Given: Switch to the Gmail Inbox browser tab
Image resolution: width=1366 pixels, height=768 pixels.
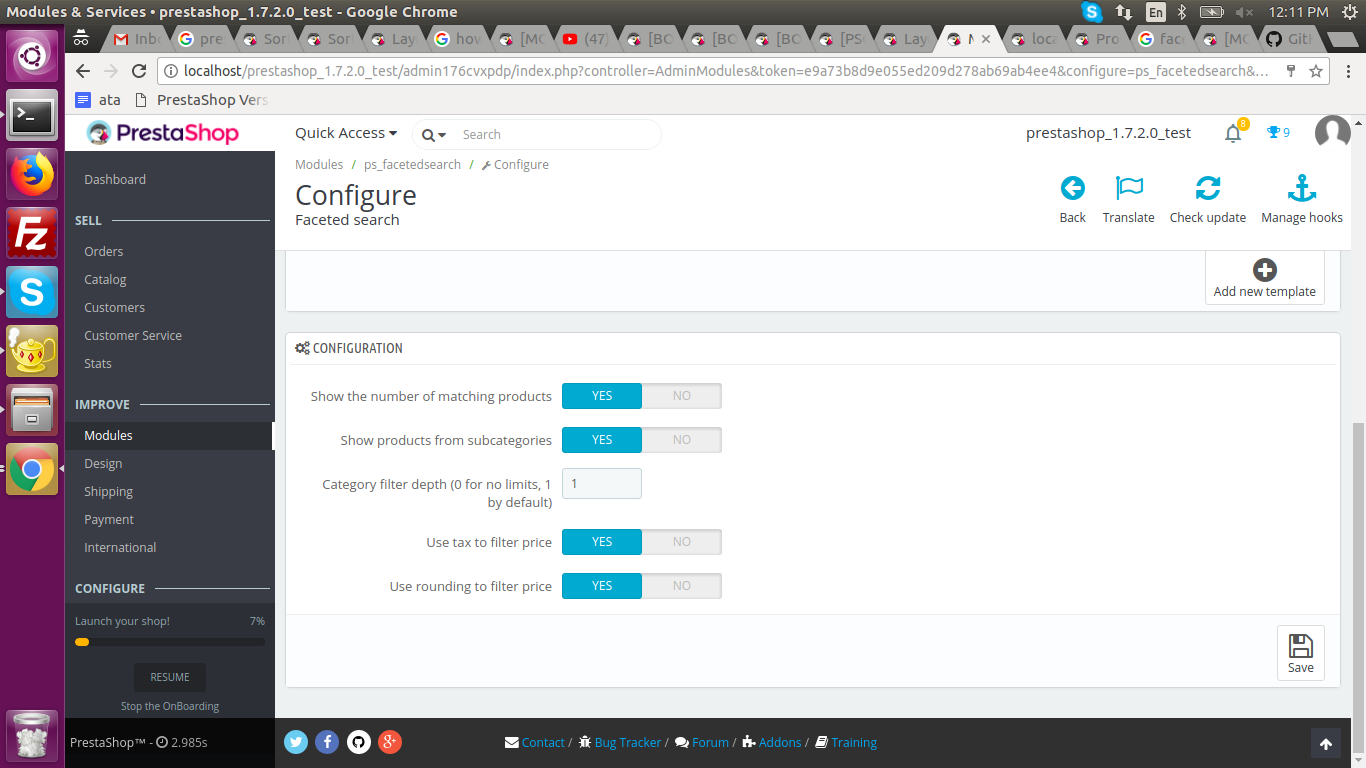Looking at the screenshot, I should [136, 40].
